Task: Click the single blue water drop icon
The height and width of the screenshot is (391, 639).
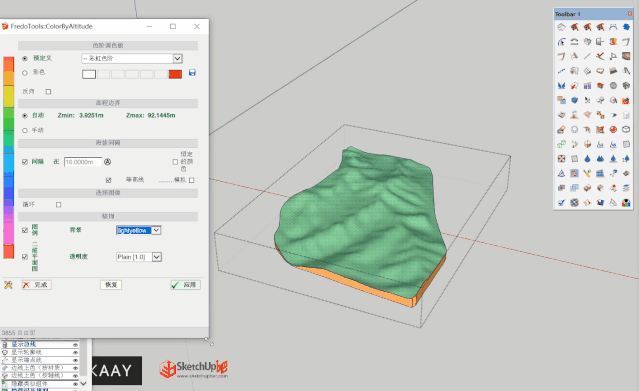Action: (587, 159)
